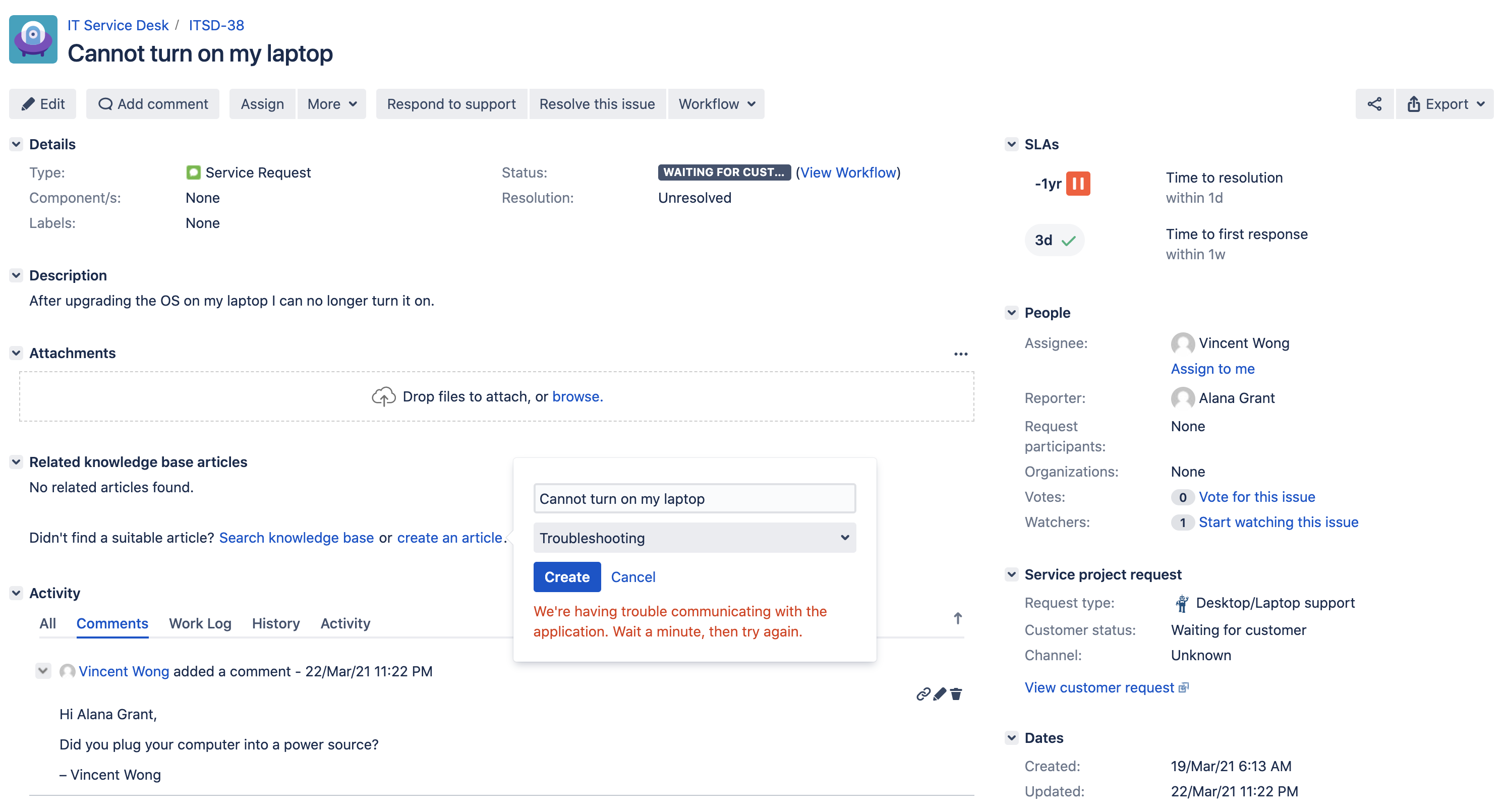Image resolution: width=1507 pixels, height=812 pixels.
Task: Switch to the Work Log tab
Action: click(200, 623)
